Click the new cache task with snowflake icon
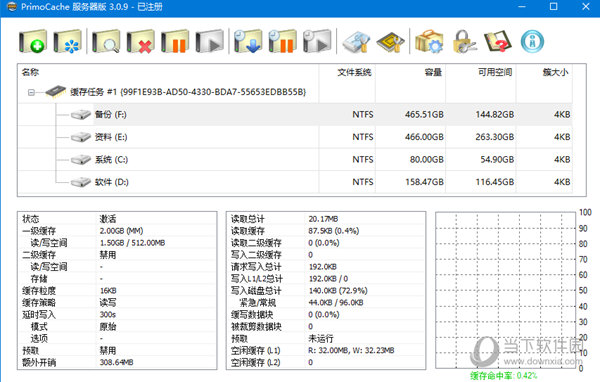The width and height of the screenshot is (600, 382). [67, 41]
